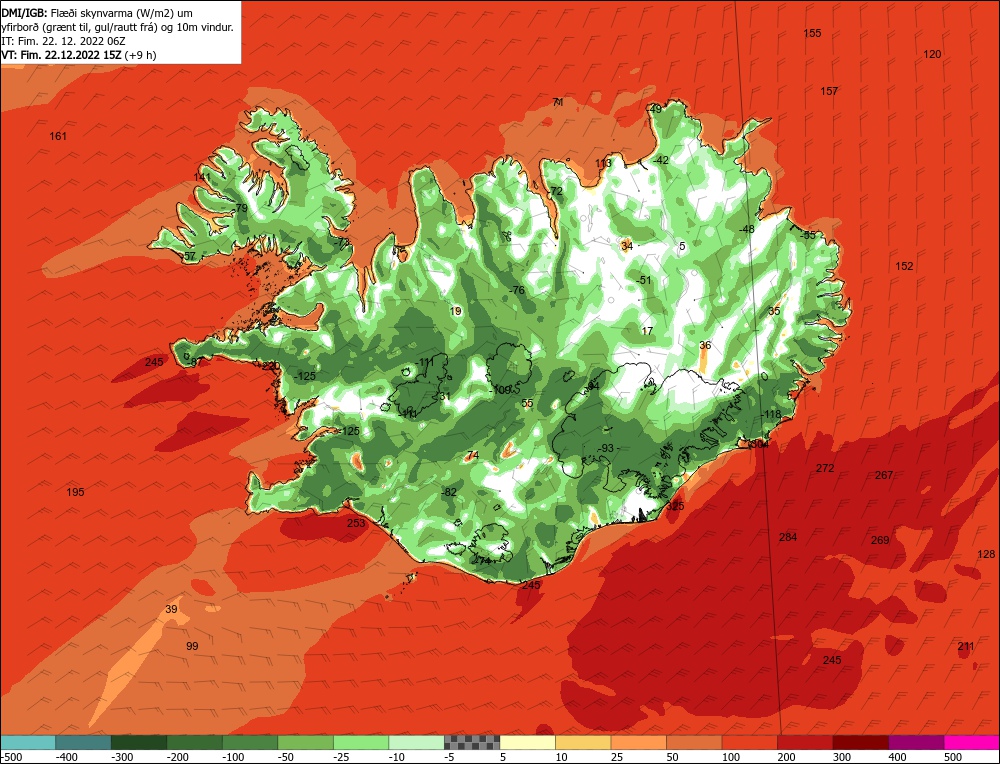Click the land value -76
The width and height of the screenshot is (1000, 764).
[x=517, y=290]
